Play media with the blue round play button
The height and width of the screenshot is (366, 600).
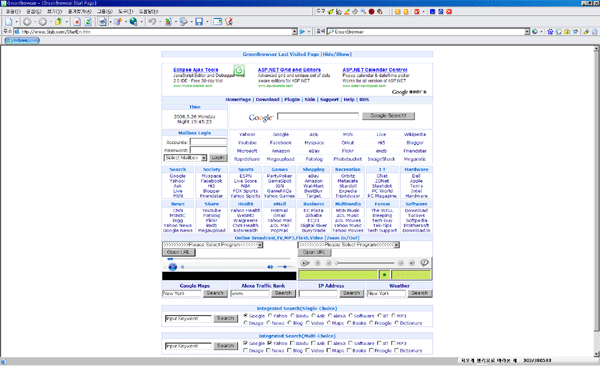click(x=173, y=267)
